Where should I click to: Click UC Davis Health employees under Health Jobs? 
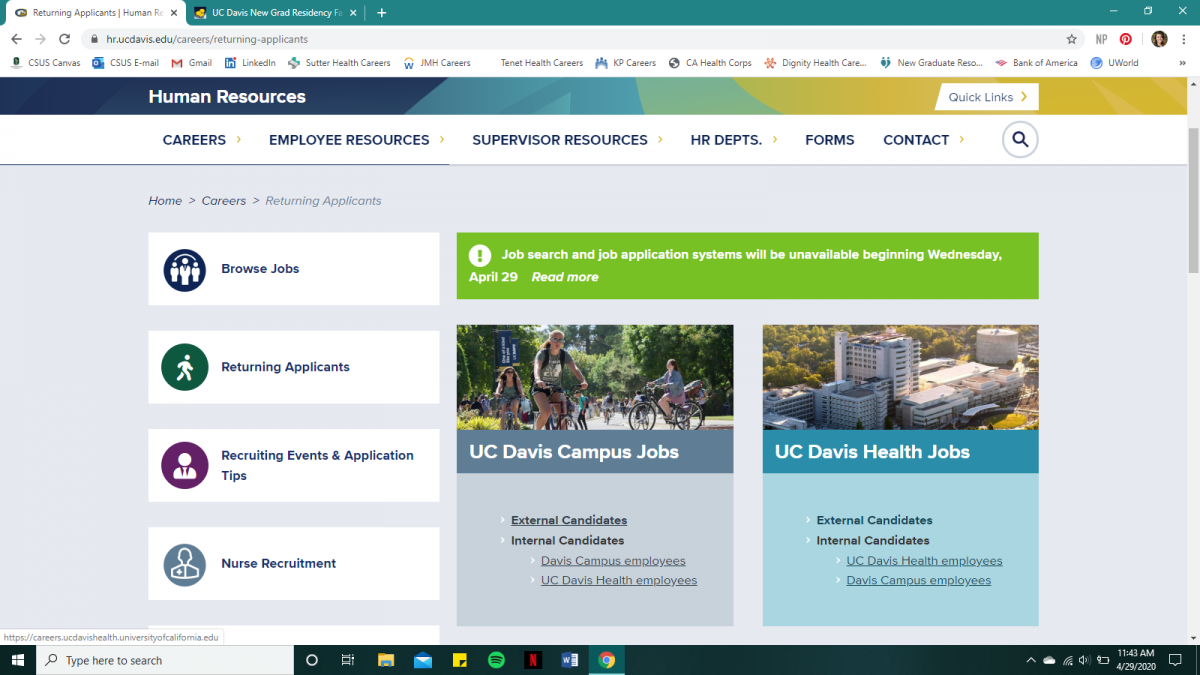tap(924, 561)
